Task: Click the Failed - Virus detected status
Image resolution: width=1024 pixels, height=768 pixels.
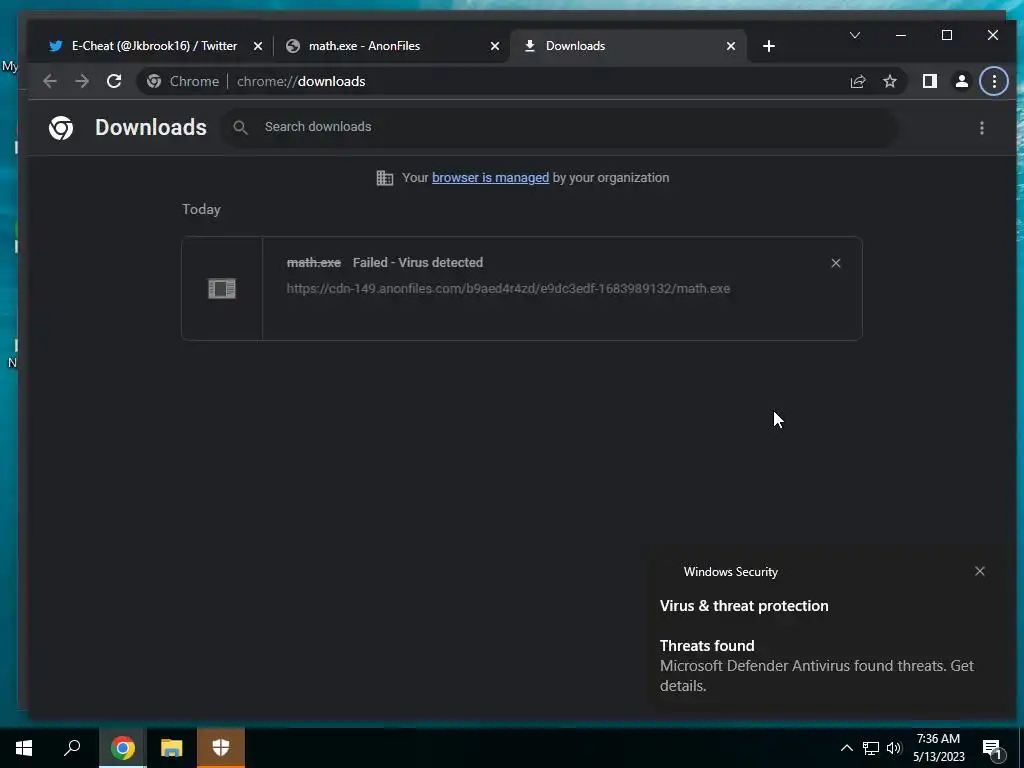Action: pos(418,263)
